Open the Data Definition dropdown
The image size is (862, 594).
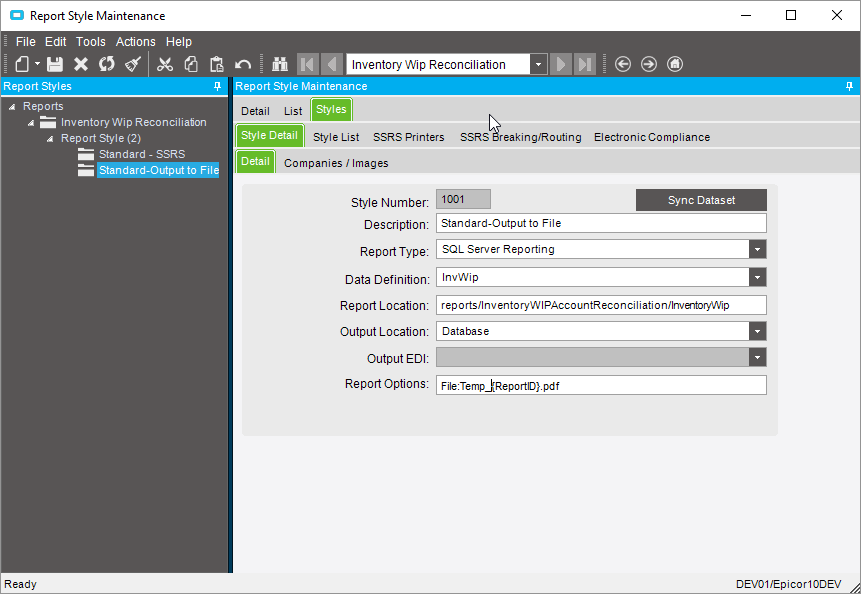758,277
